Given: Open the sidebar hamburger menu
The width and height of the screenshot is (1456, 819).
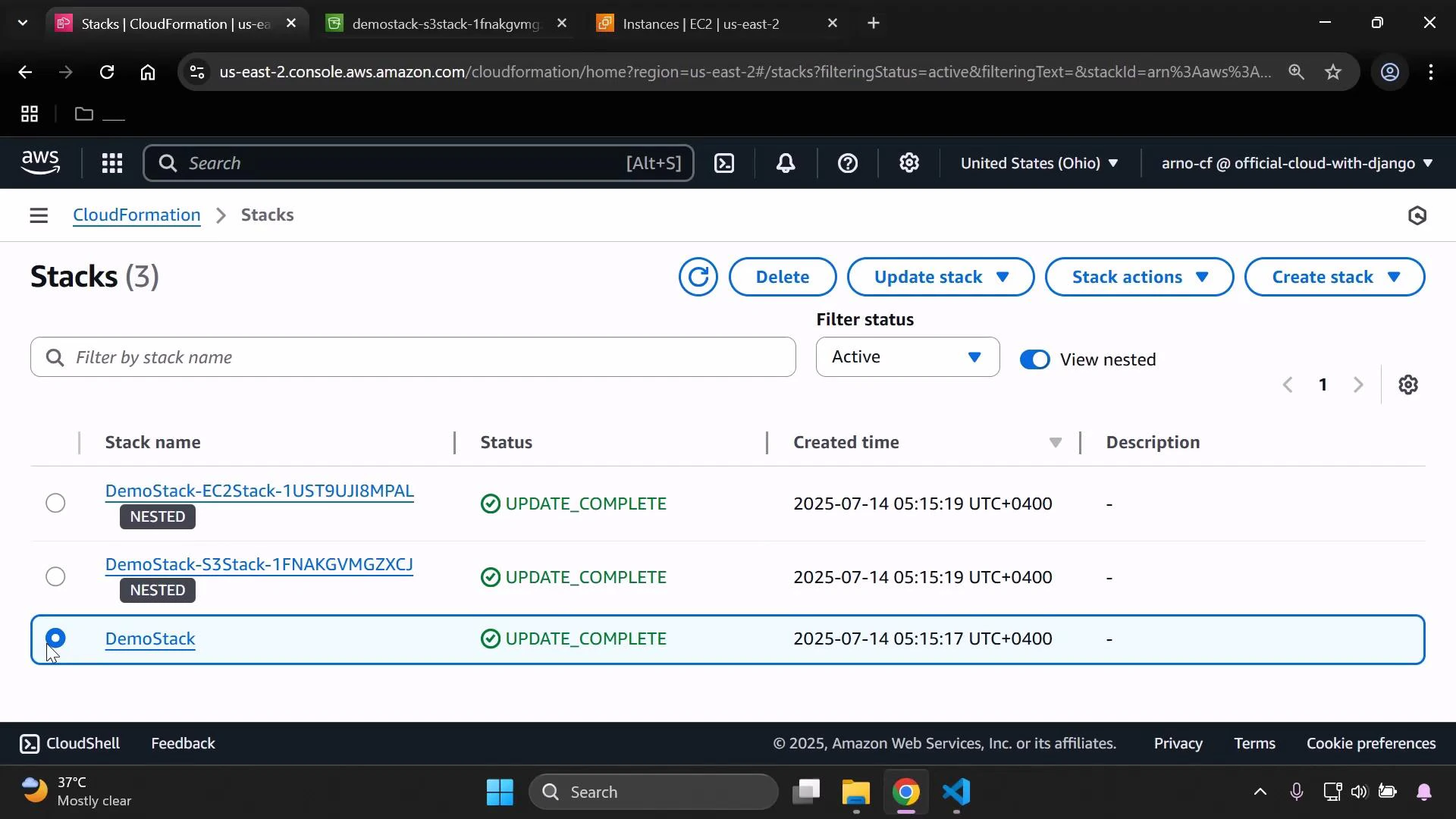Looking at the screenshot, I should point(38,215).
